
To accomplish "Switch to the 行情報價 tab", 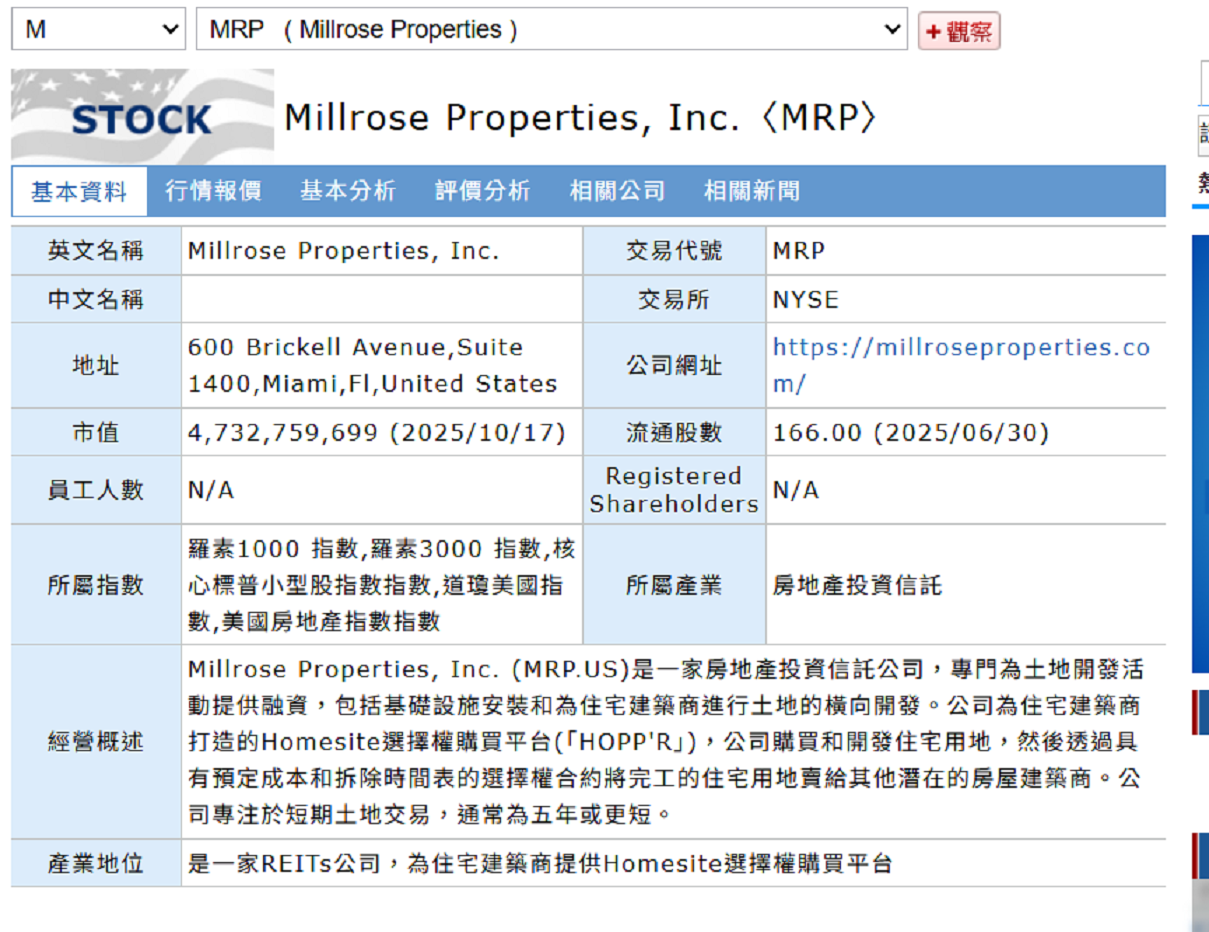I will (213, 191).
